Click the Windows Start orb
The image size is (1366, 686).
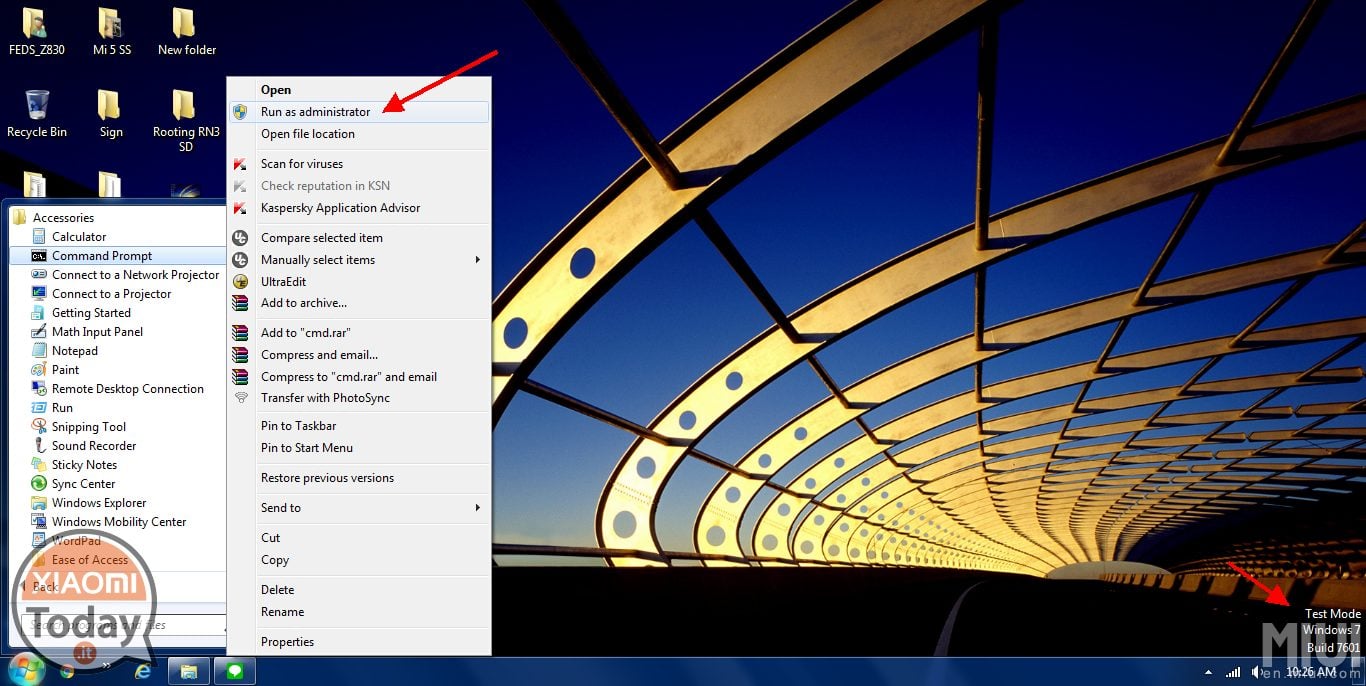tap(25, 670)
